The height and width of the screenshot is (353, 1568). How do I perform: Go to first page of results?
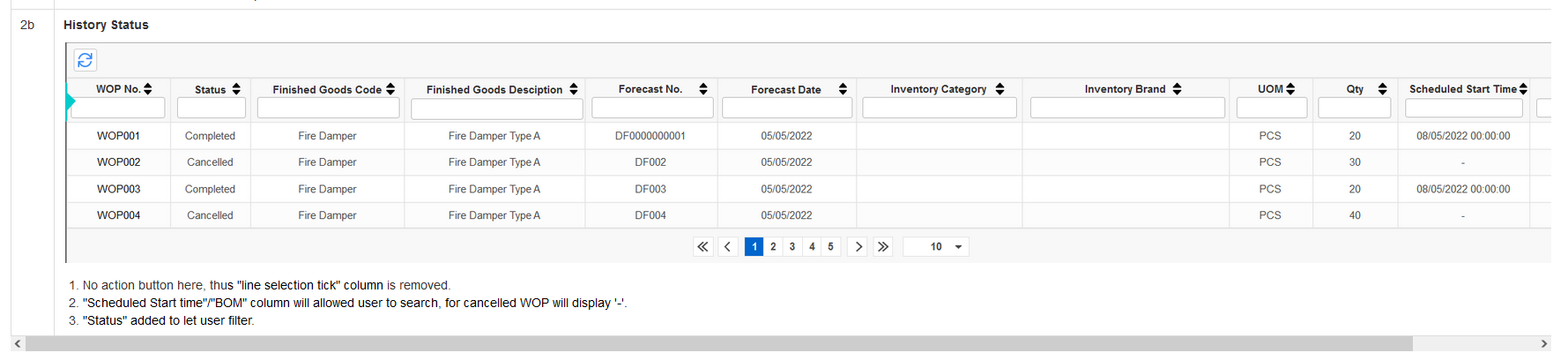coord(702,247)
